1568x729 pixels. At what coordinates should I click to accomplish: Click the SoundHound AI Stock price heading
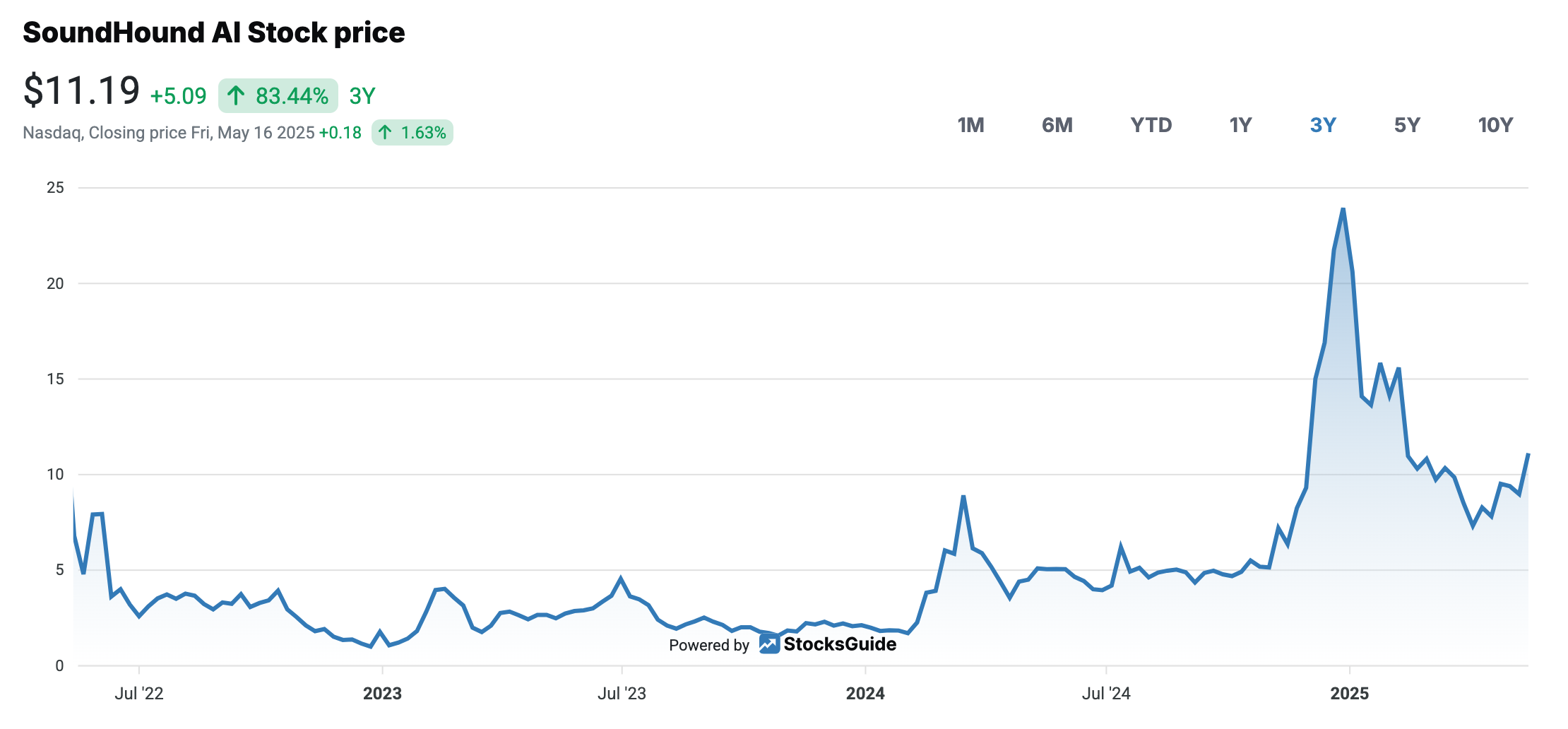(x=214, y=32)
